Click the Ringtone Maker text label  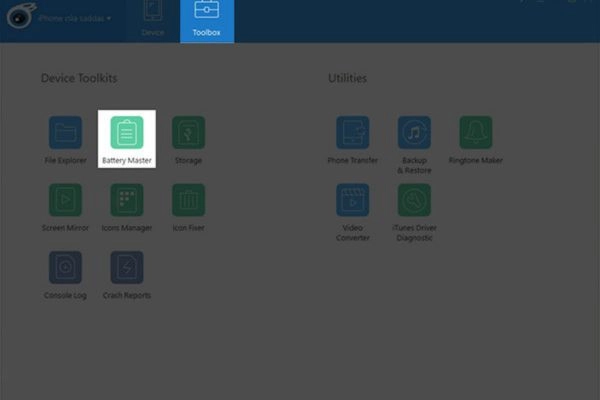[475, 160]
